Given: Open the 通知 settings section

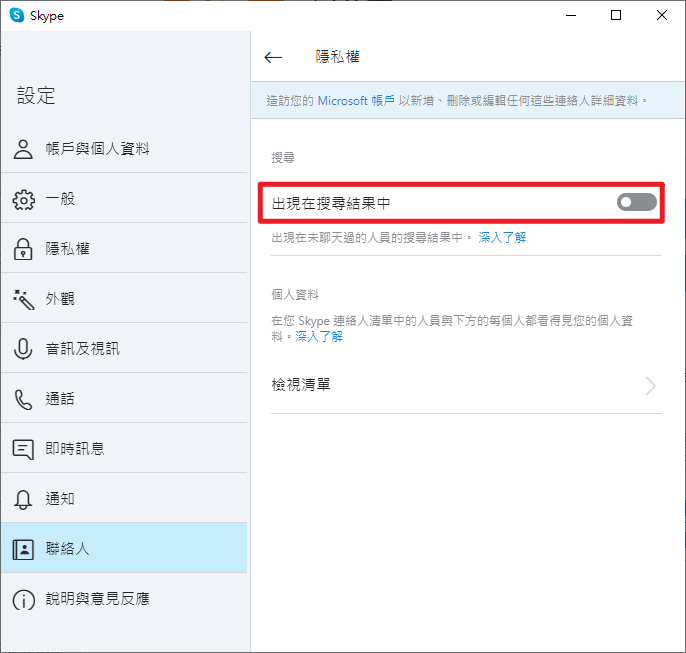Looking at the screenshot, I should point(124,499).
